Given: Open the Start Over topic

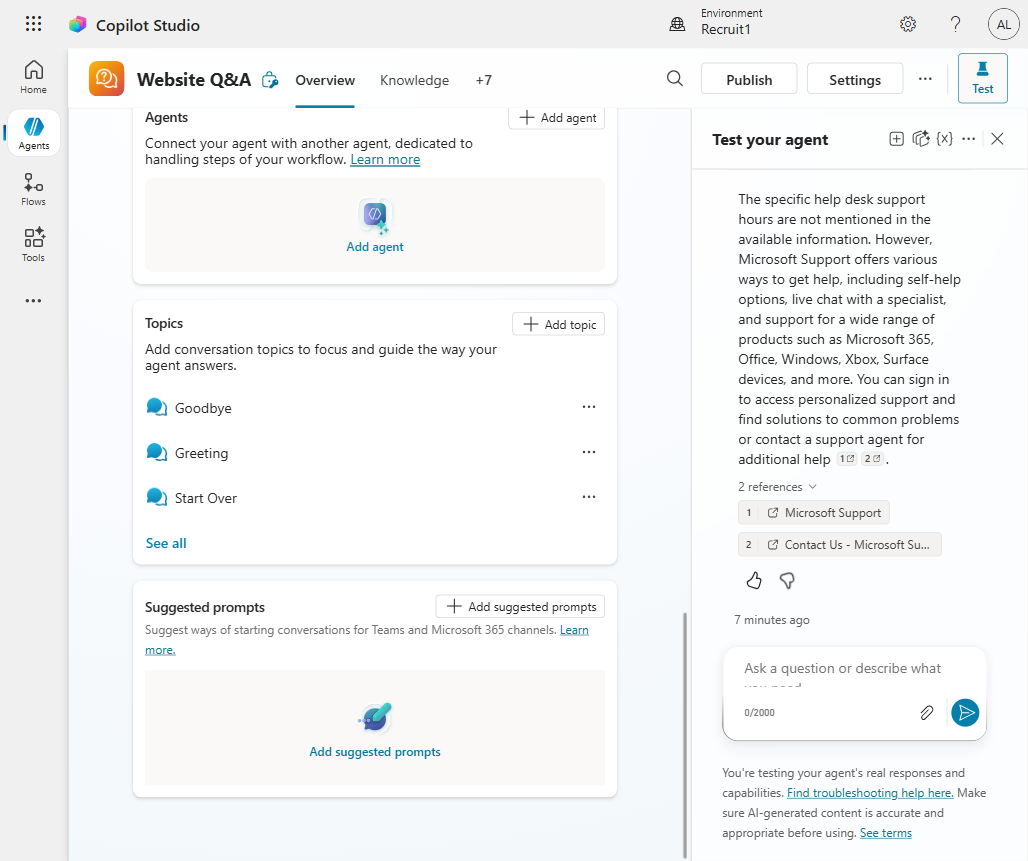Looking at the screenshot, I should (x=206, y=498).
